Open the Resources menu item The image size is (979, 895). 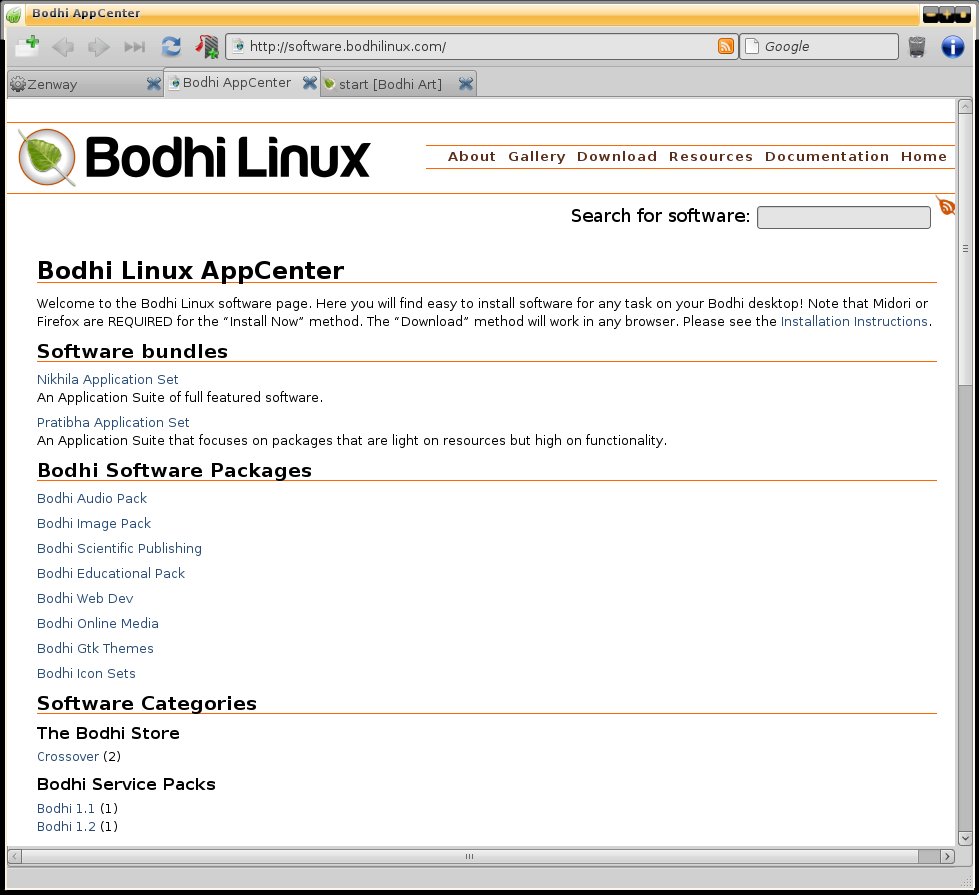point(711,157)
